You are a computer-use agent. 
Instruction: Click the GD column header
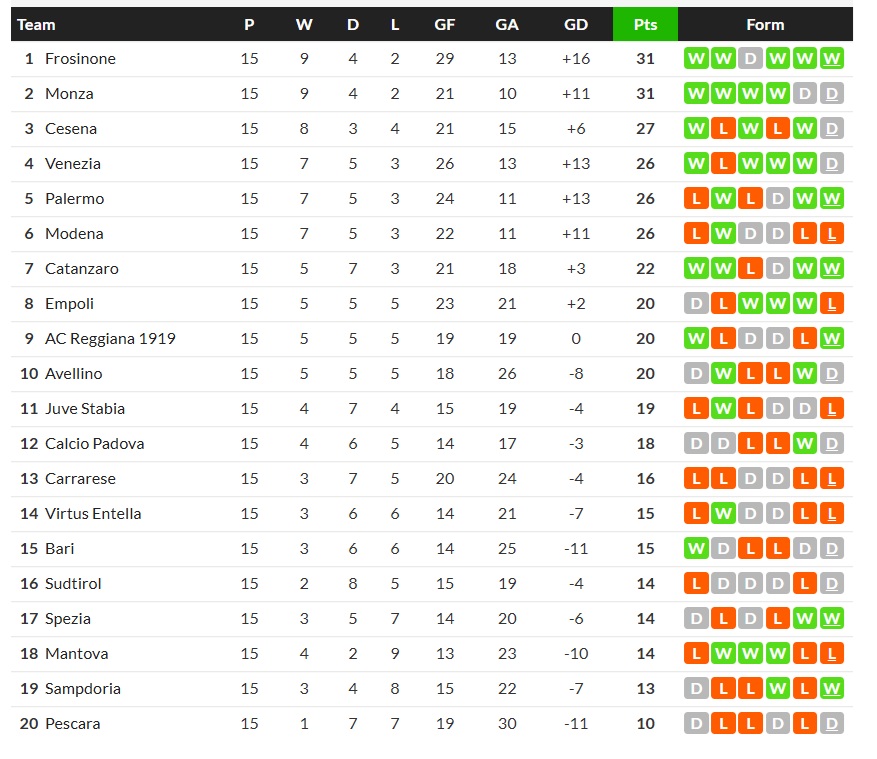pos(576,25)
